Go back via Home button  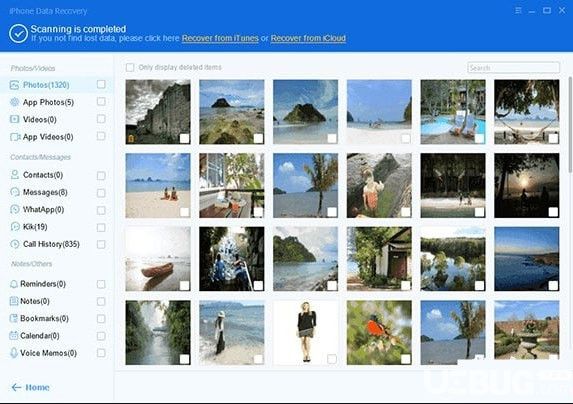click(31, 387)
